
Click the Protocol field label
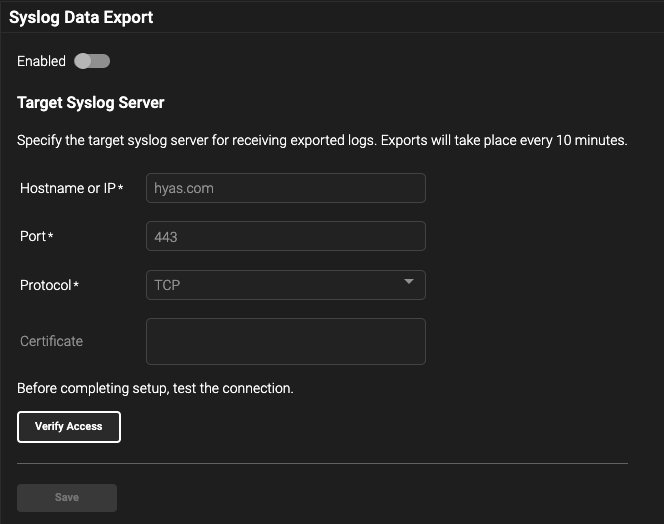click(x=45, y=285)
